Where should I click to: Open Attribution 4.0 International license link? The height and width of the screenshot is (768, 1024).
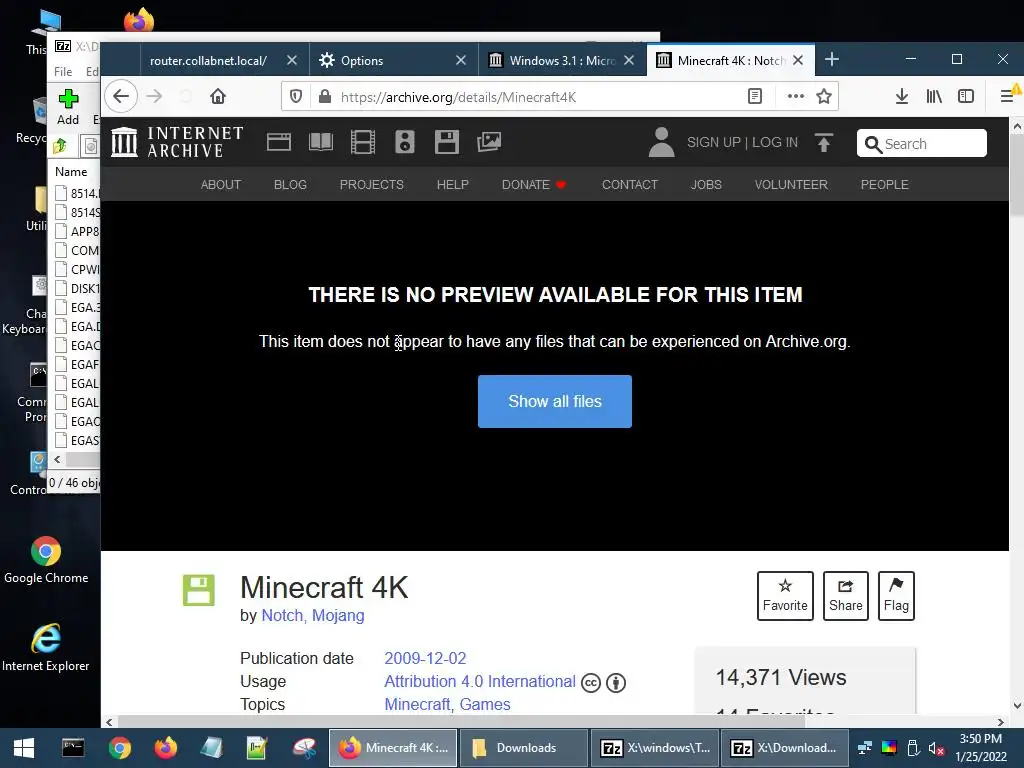pyautogui.click(x=480, y=682)
